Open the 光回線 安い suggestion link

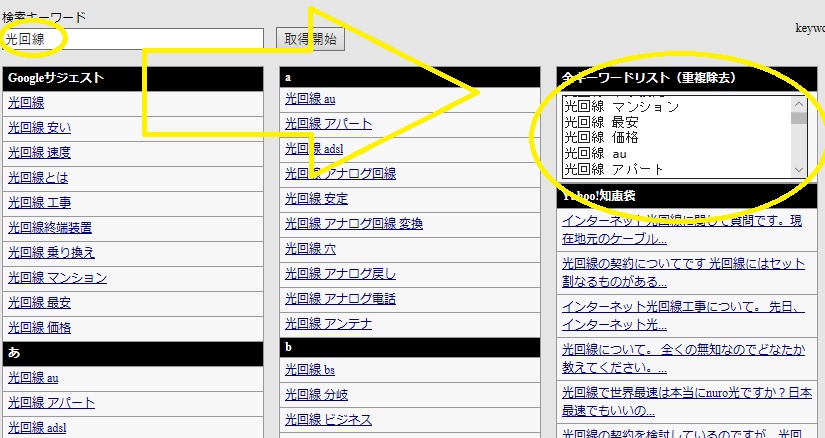39,128
